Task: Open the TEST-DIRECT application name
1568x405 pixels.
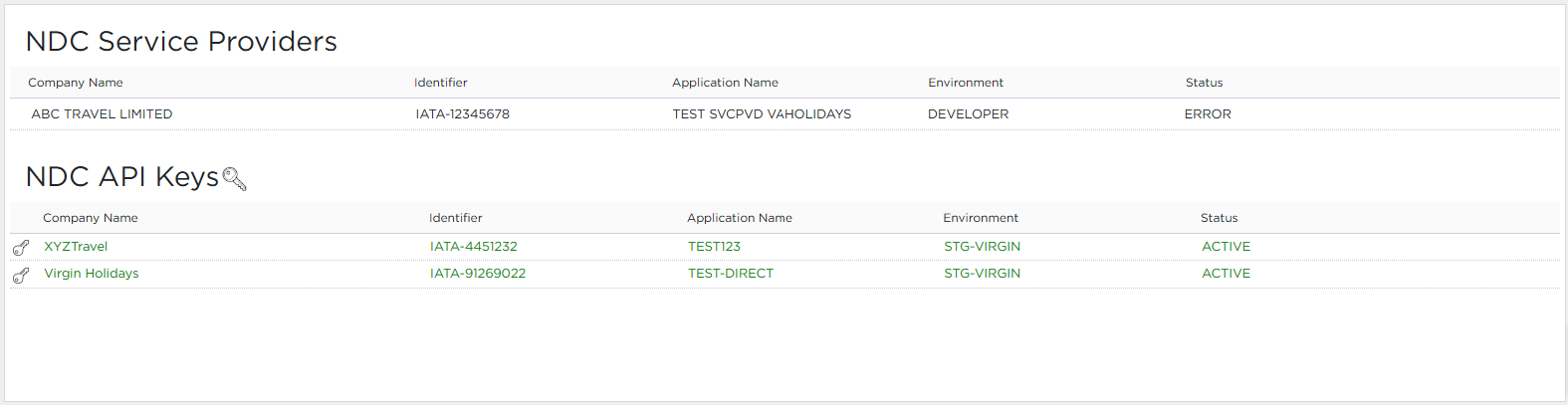Action: click(730, 274)
